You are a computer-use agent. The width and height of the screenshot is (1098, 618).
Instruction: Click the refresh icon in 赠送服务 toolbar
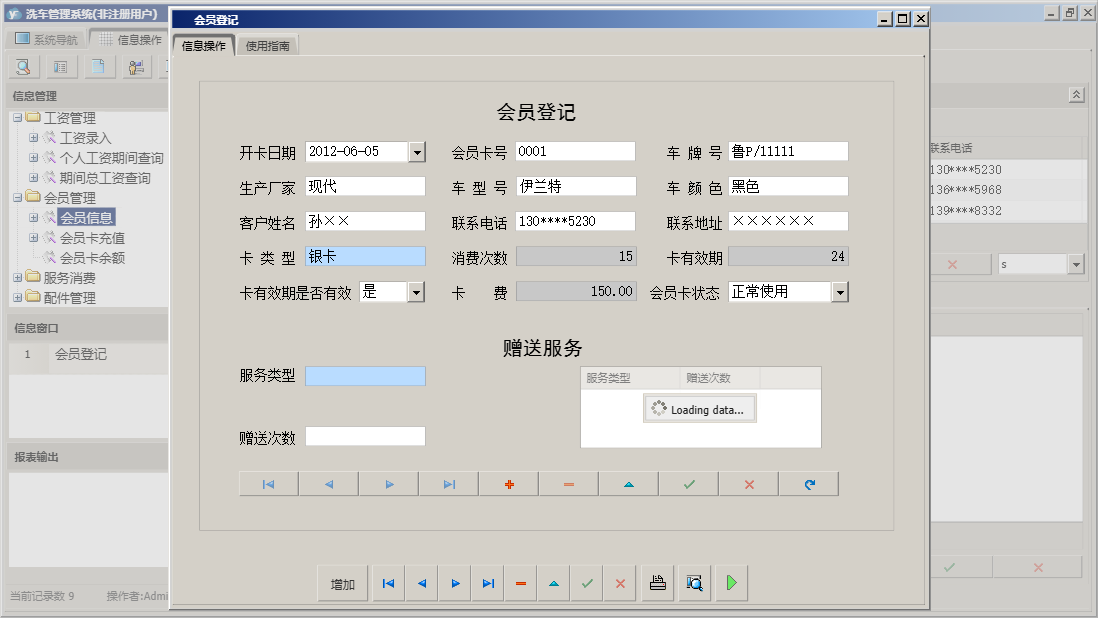tap(808, 483)
